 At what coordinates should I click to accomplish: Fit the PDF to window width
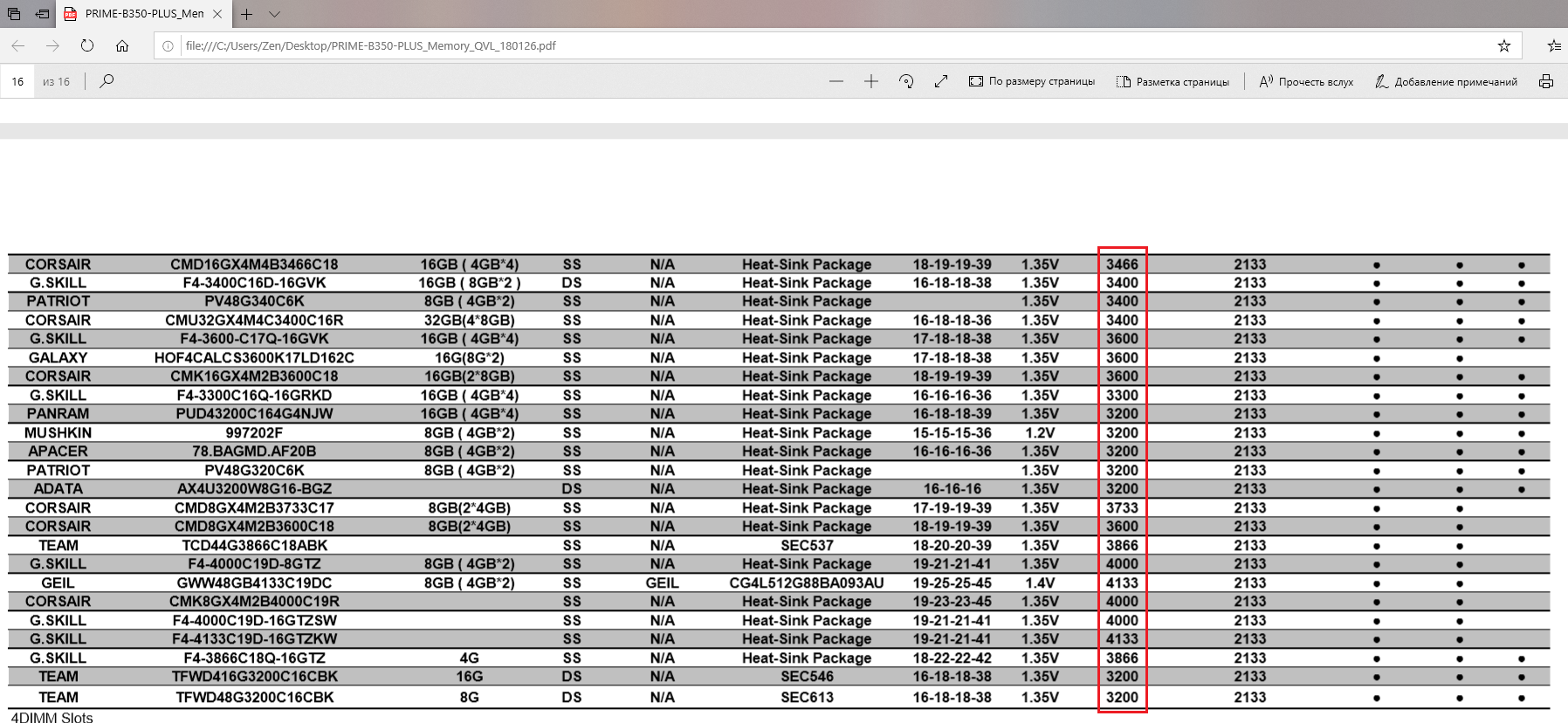[941, 81]
